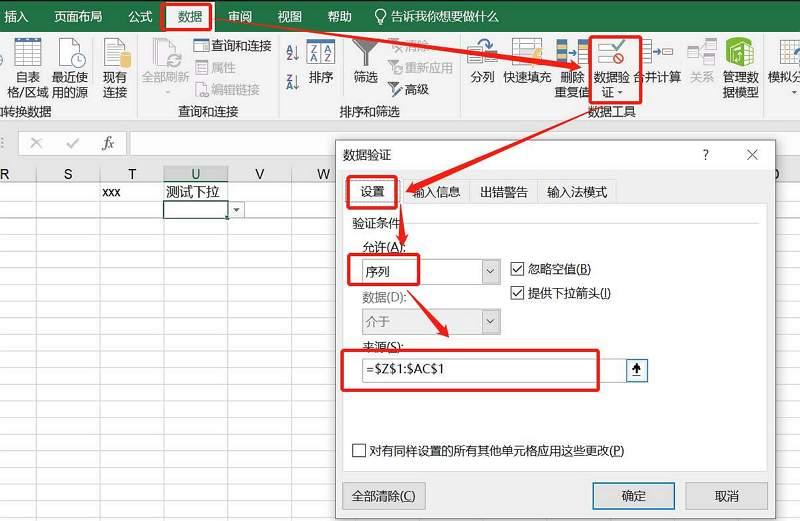The image size is (800, 521).
Task: Sort descending with the Z-A icon
Action: click(292, 82)
